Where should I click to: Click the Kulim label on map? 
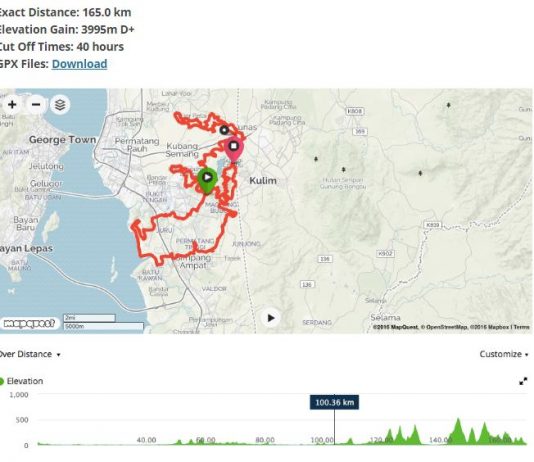[x=263, y=180]
